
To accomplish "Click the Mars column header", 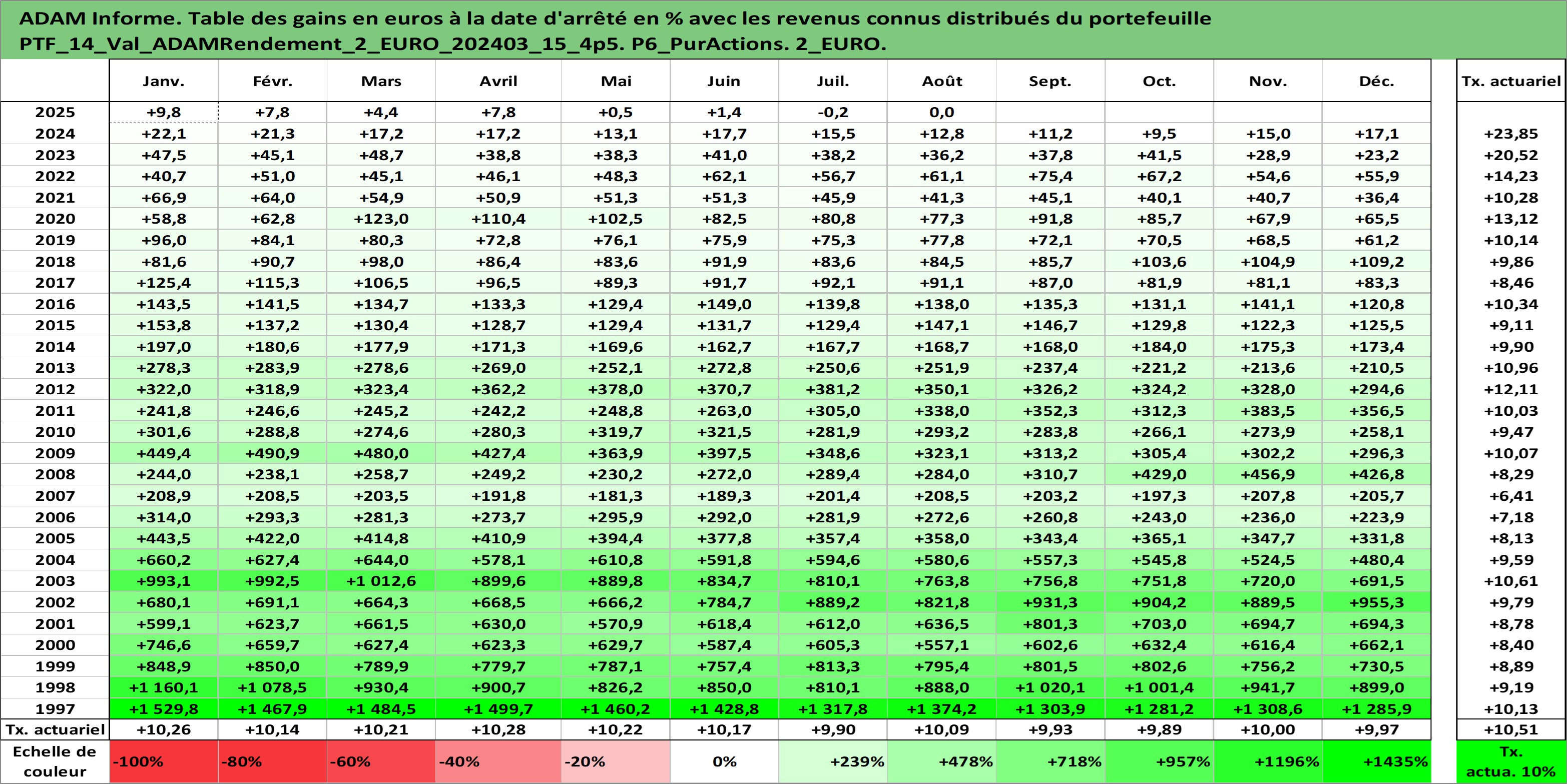I will [x=381, y=81].
